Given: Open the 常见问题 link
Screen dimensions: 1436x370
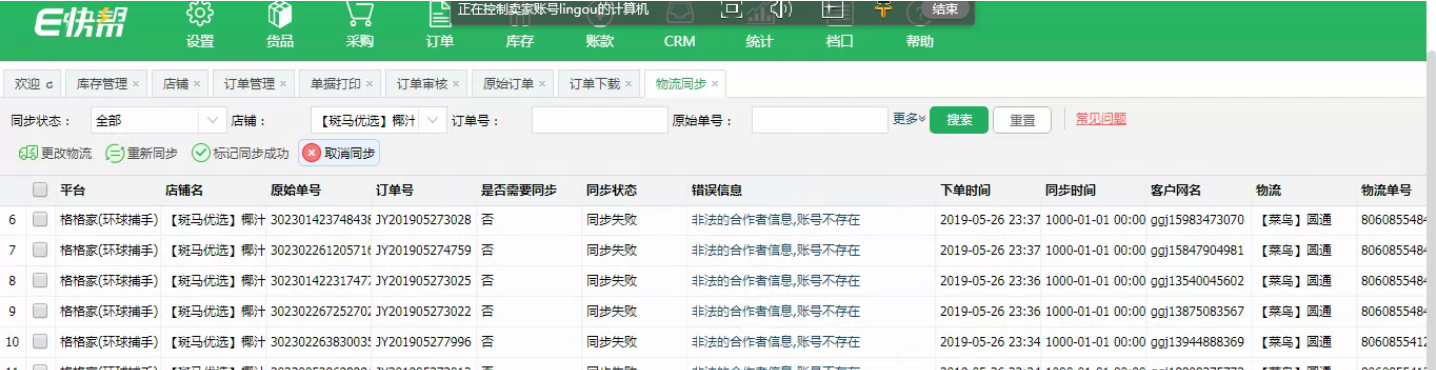Looking at the screenshot, I should click(x=1101, y=118).
